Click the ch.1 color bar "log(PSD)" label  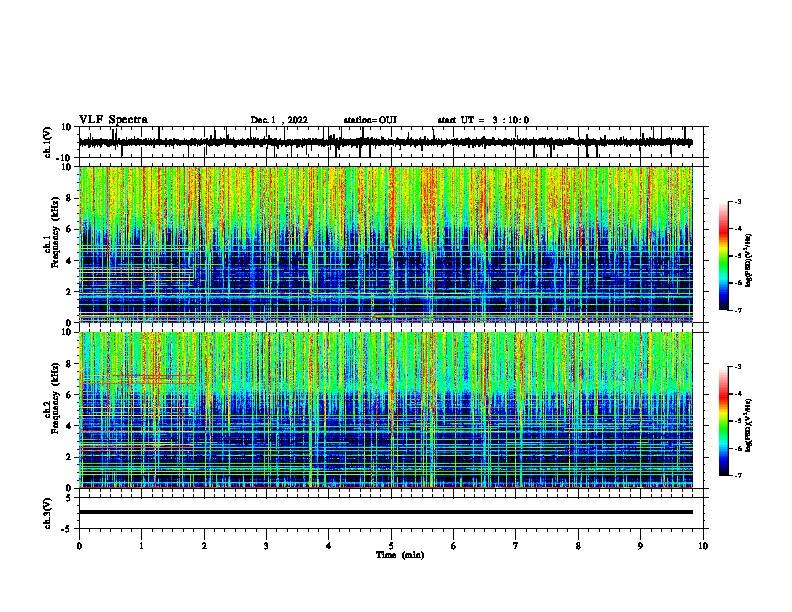point(749,260)
